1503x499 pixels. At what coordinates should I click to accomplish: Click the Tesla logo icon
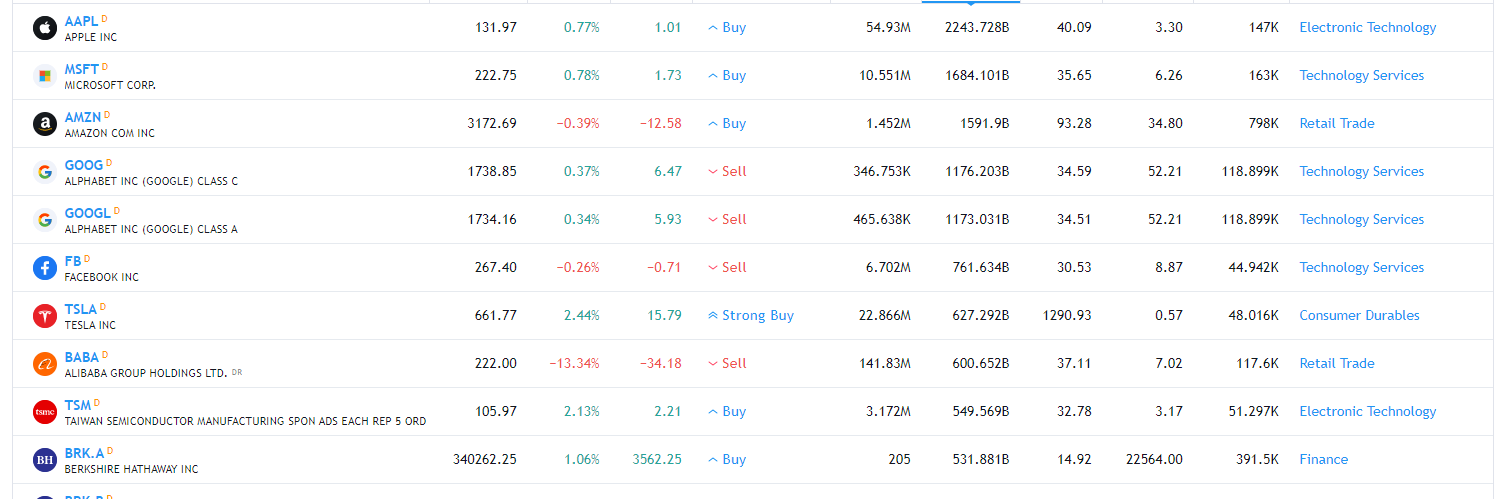click(x=44, y=316)
